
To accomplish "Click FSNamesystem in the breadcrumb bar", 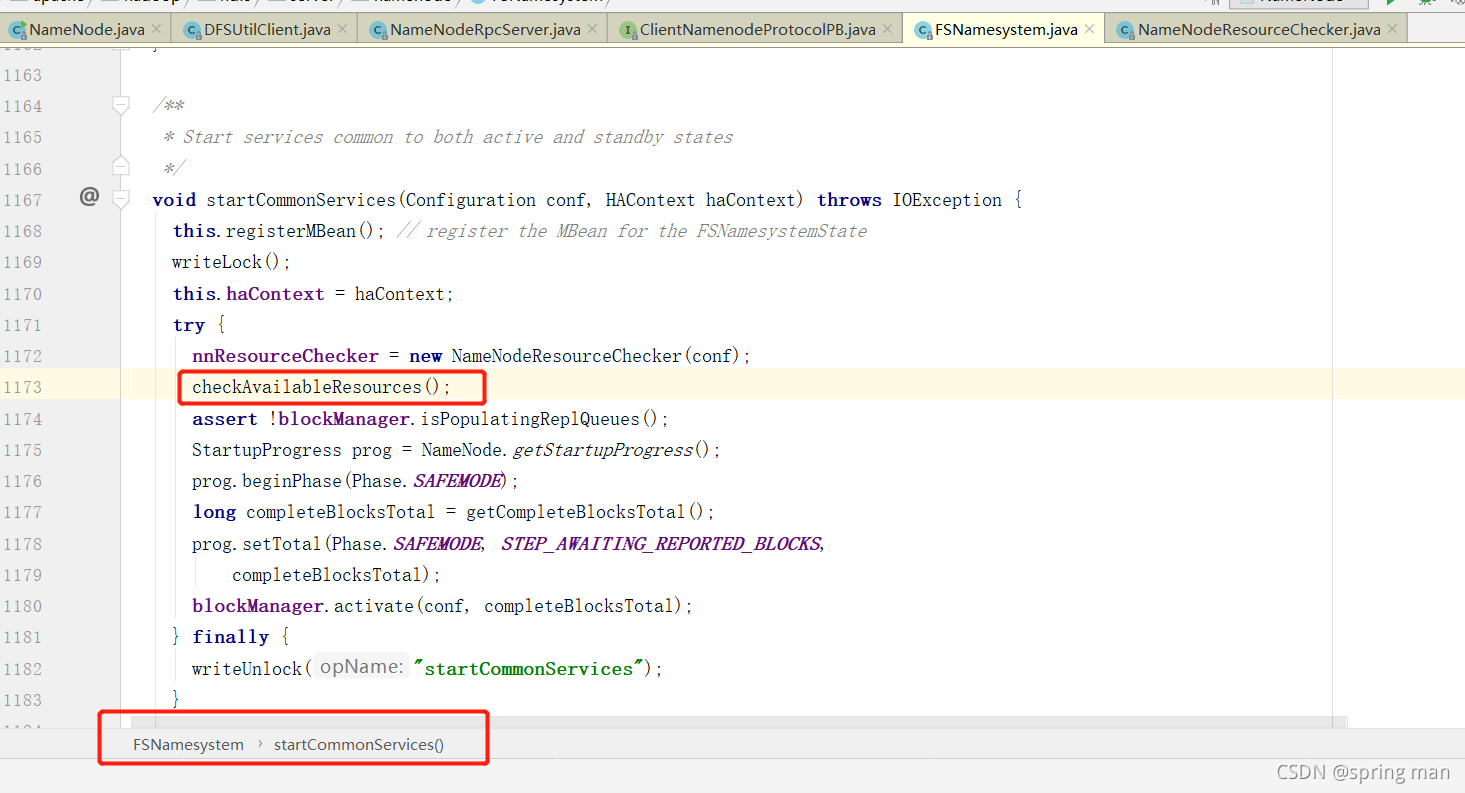I will click(188, 745).
